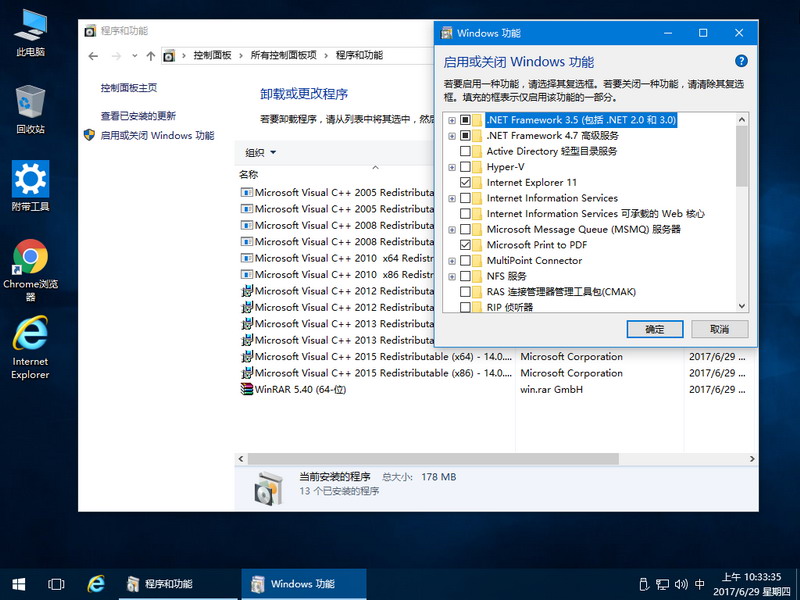
Task: Uncheck Internet Explorer 11 feature
Action: click(x=465, y=182)
